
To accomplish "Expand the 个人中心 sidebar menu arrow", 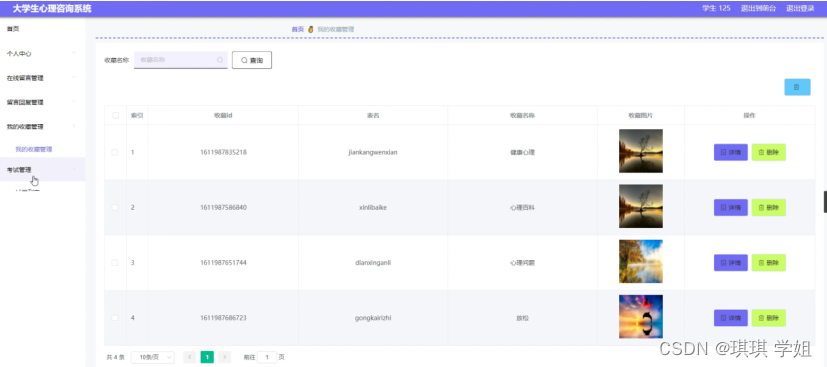I will click(74, 53).
